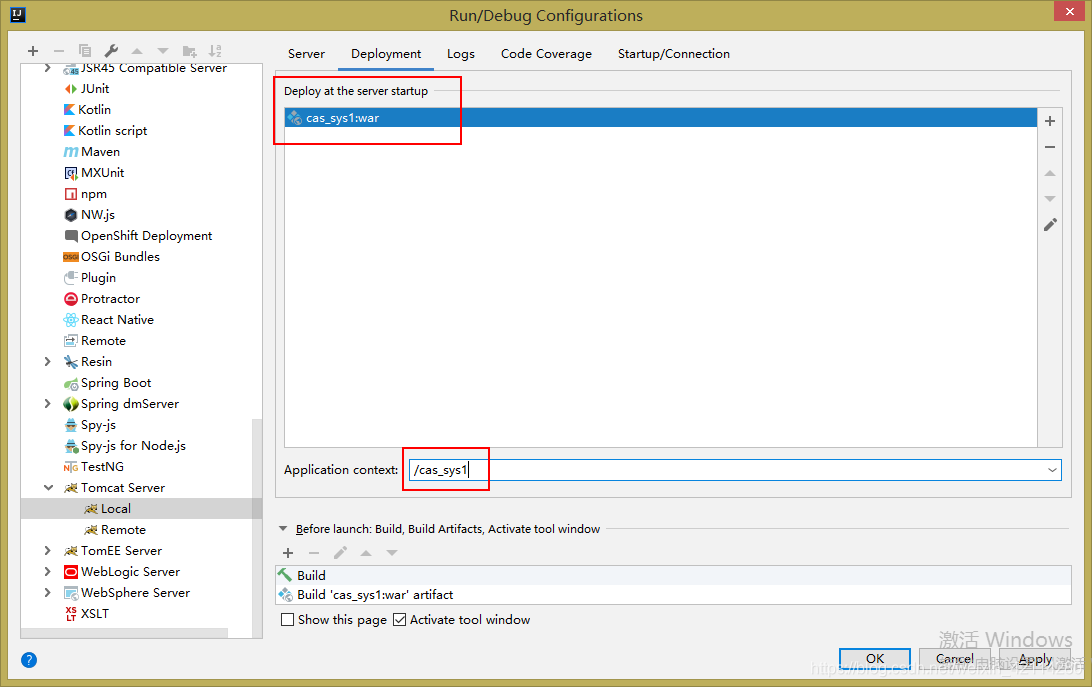
Task: Add artifact to deployment list plus button
Action: 1050,121
